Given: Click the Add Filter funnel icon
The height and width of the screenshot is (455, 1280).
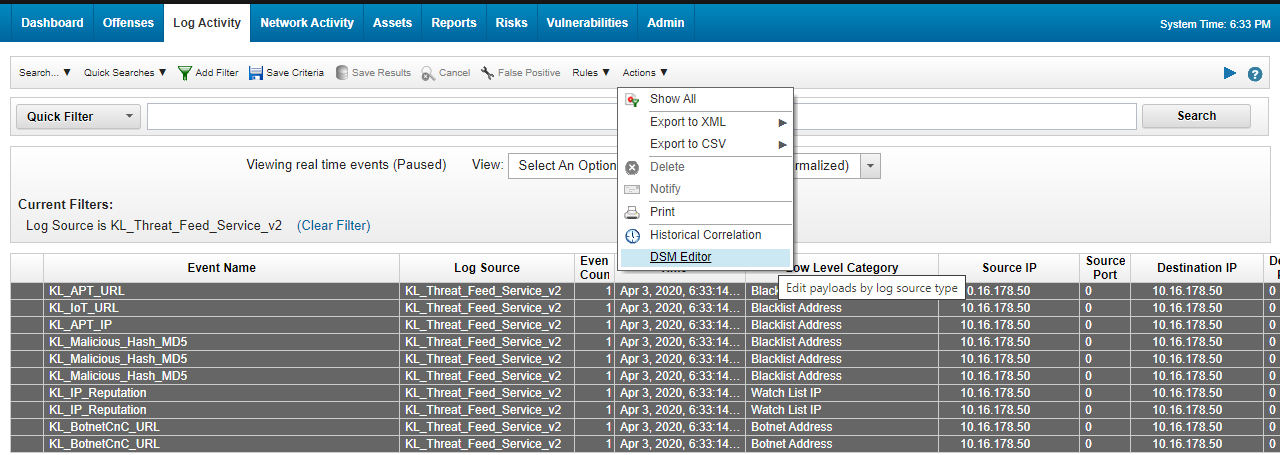Looking at the screenshot, I should pyautogui.click(x=185, y=73).
